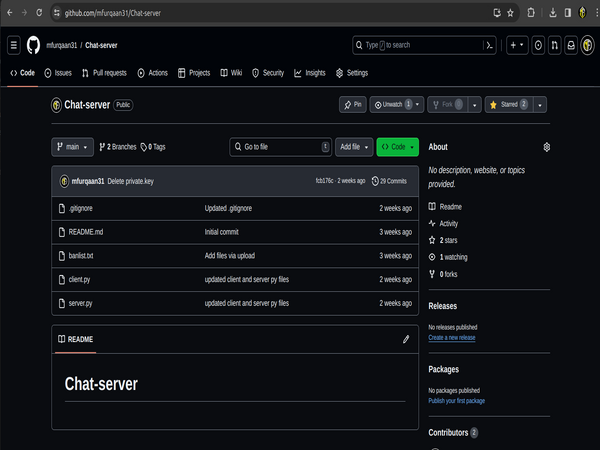Open the notifications inbox icon
The width and height of the screenshot is (600, 450).
tap(571, 45)
